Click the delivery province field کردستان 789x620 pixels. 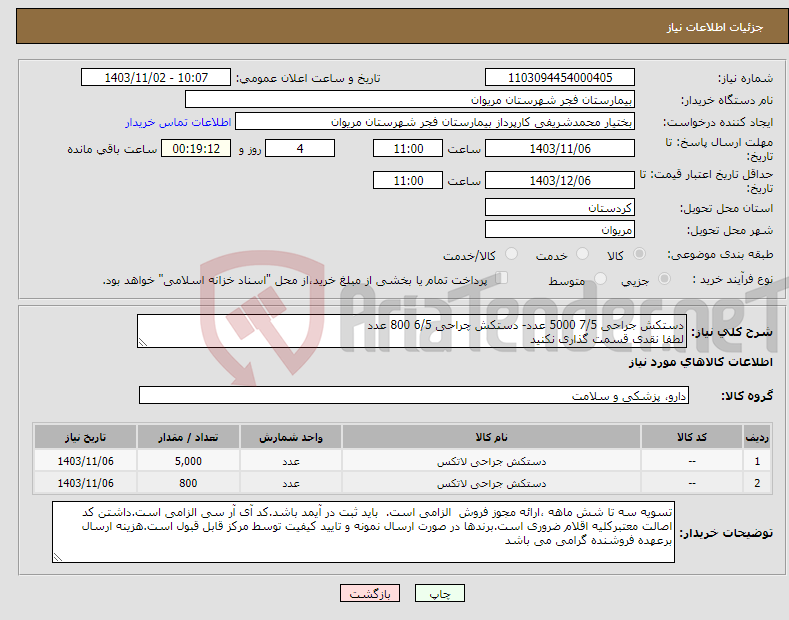tap(560, 207)
